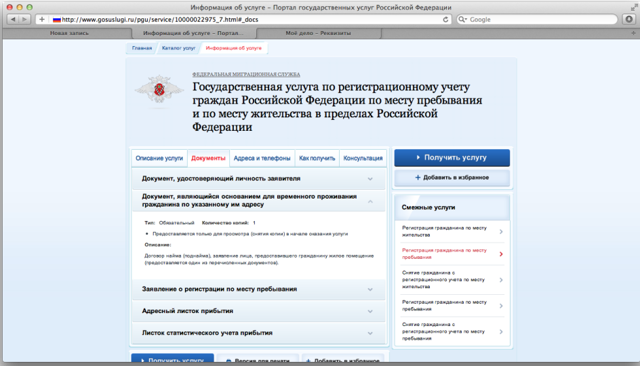Open Снятие гражданина с учета по месту пребывания
The height and width of the screenshot is (366, 640).
443,331
